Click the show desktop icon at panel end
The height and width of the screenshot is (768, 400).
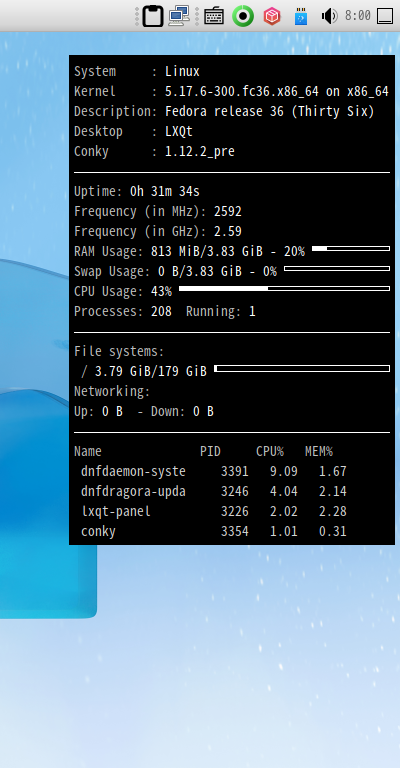pos(385,16)
